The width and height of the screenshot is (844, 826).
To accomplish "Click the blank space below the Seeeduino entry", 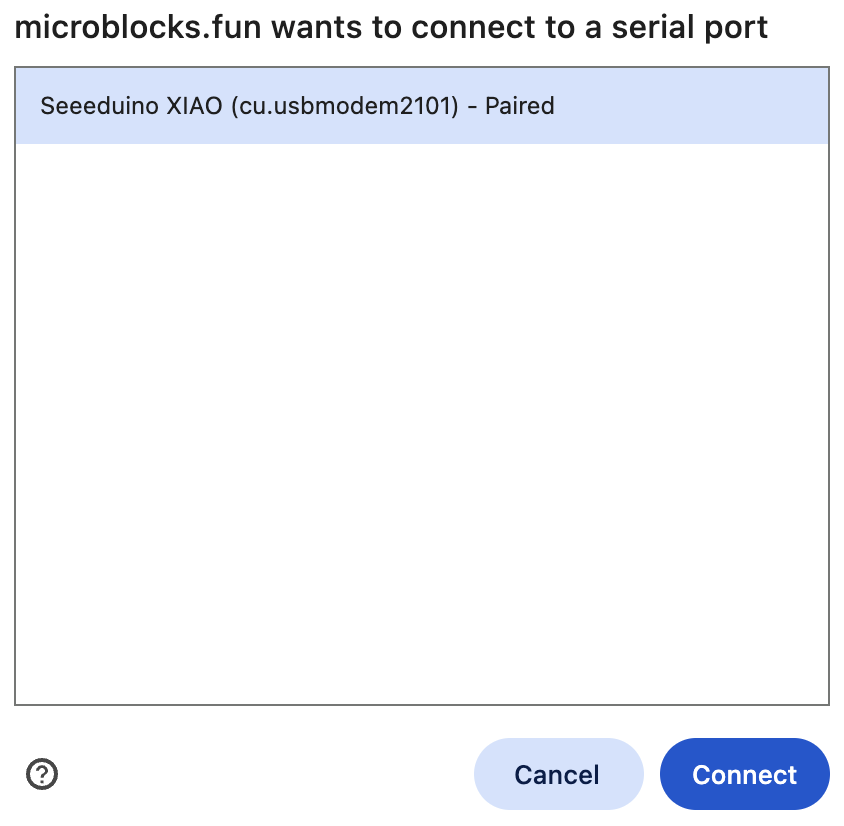I will (x=421, y=300).
